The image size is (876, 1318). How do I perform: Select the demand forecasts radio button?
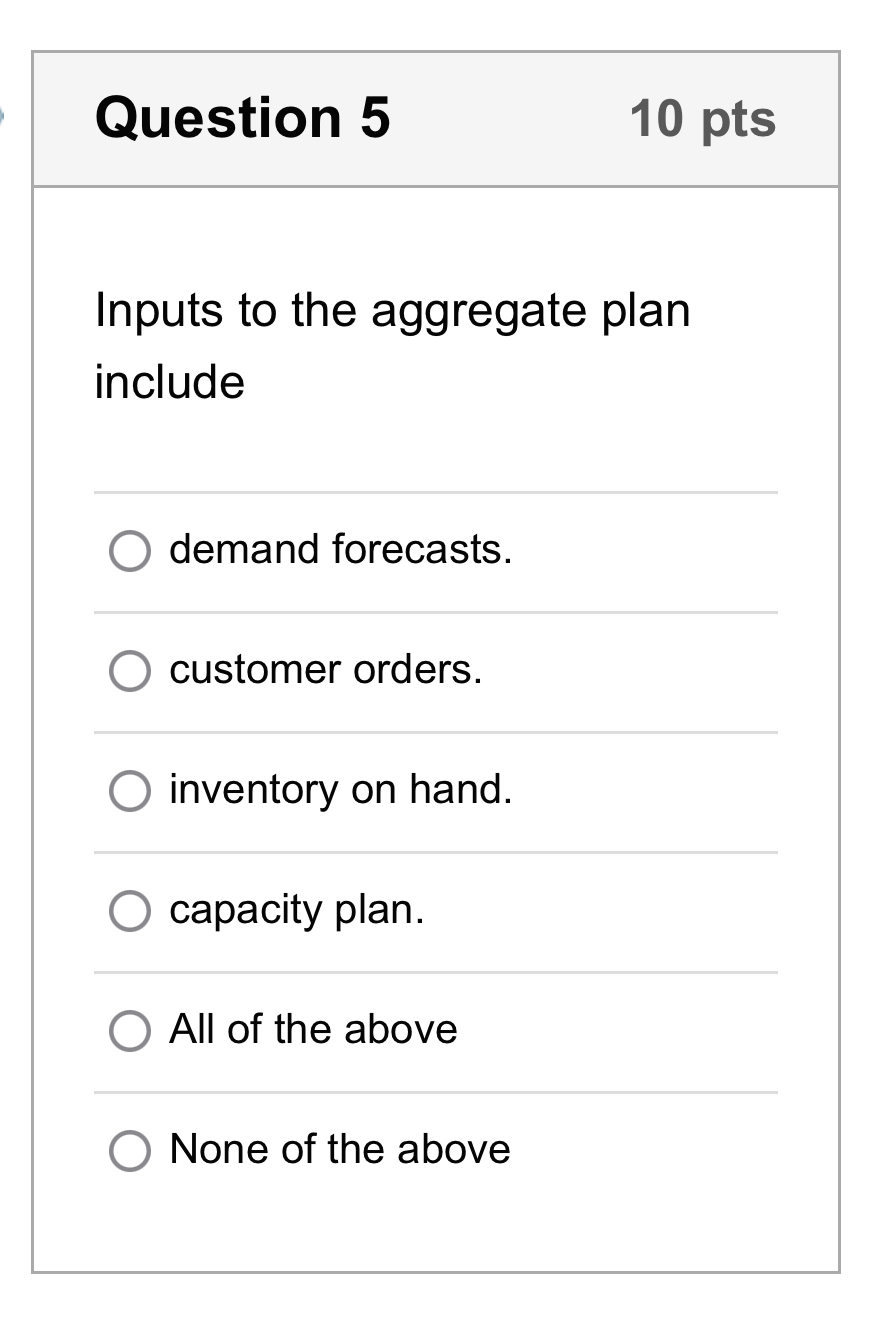point(129,550)
